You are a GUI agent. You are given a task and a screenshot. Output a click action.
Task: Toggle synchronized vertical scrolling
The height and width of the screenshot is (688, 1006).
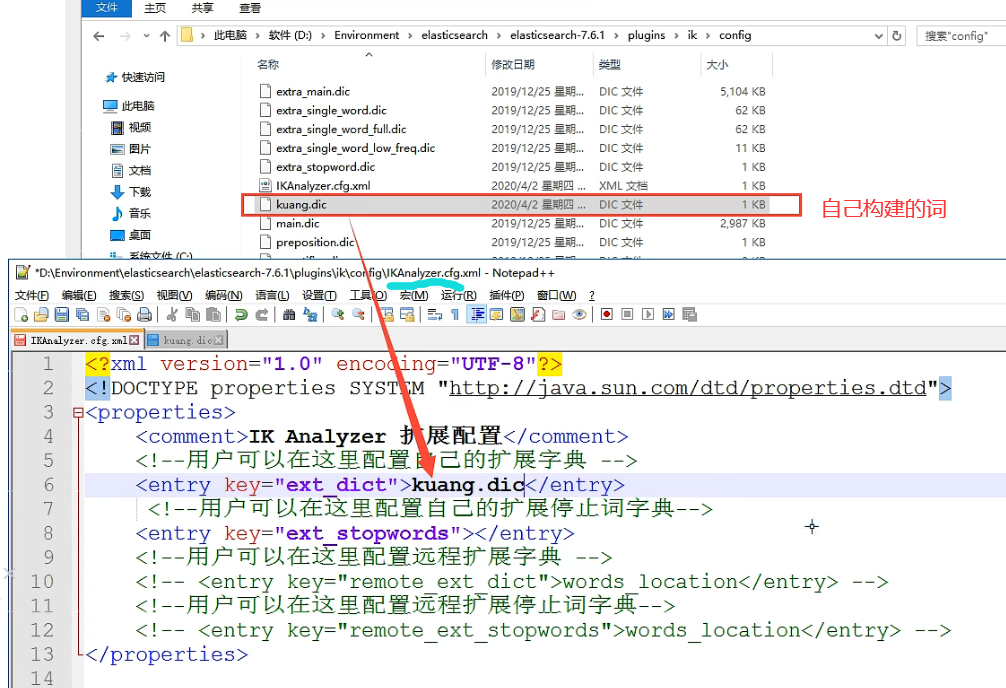pyautogui.click(x=386, y=314)
